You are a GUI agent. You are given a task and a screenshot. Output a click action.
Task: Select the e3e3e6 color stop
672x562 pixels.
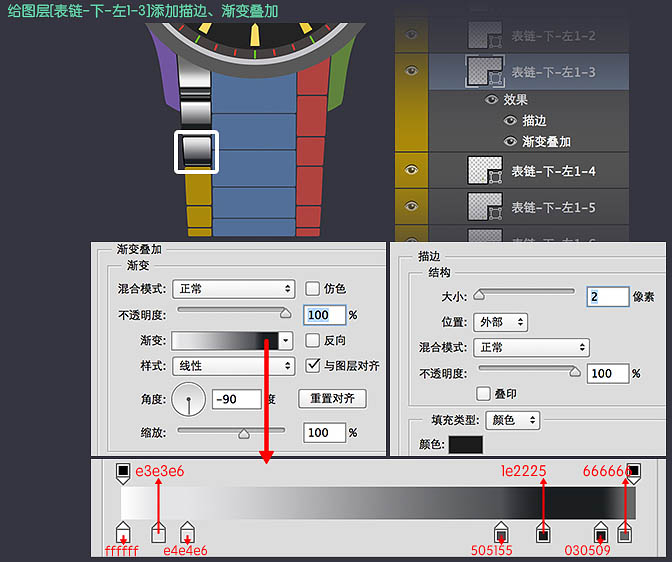pyautogui.click(x=159, y=532)
